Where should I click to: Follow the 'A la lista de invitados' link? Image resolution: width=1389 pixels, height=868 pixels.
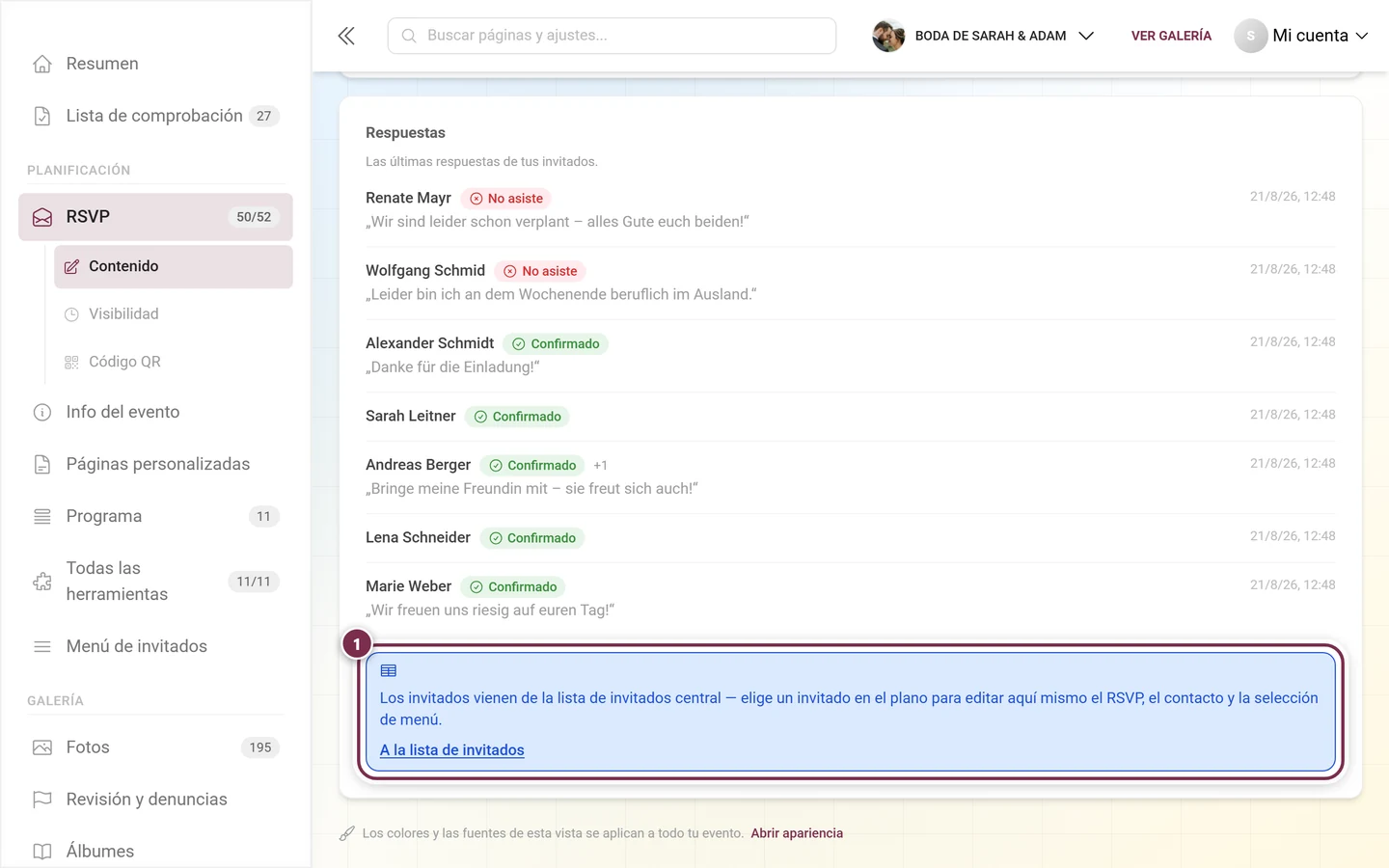451,750
